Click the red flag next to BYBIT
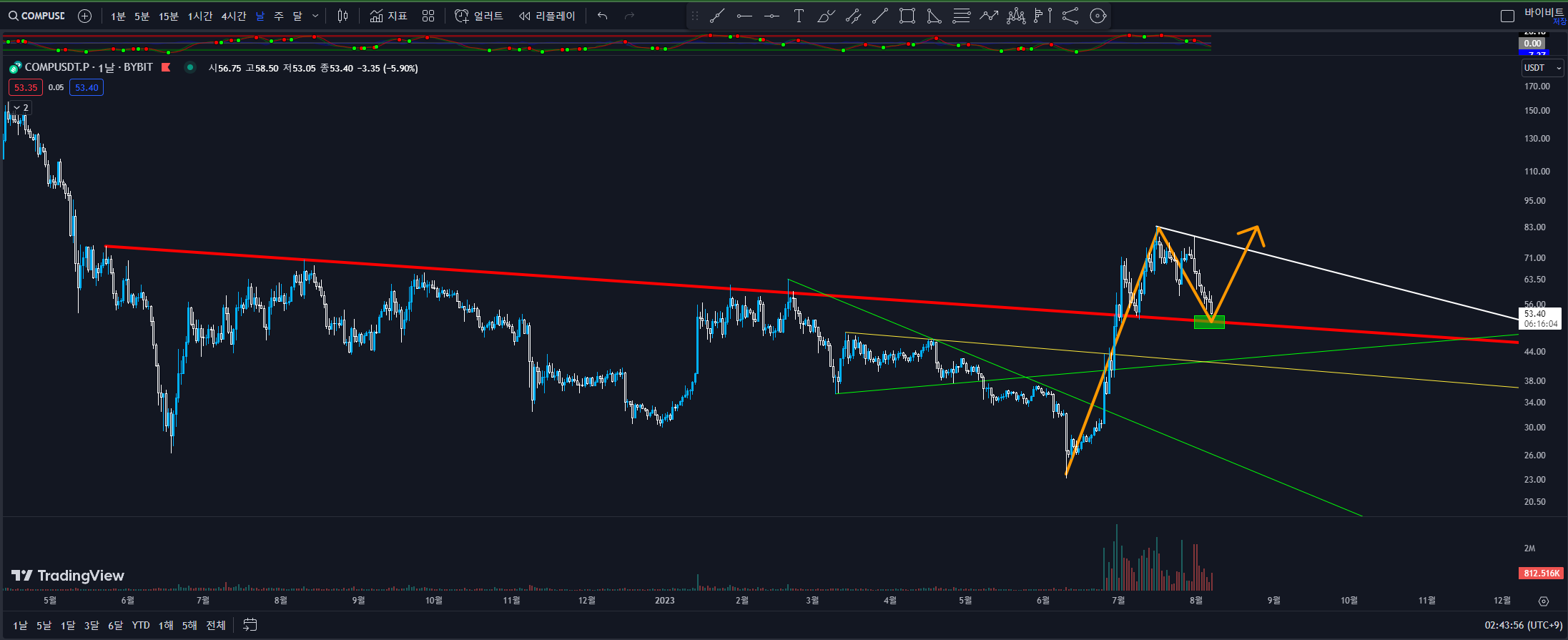The image size is (1568, 640). point(166,67)
